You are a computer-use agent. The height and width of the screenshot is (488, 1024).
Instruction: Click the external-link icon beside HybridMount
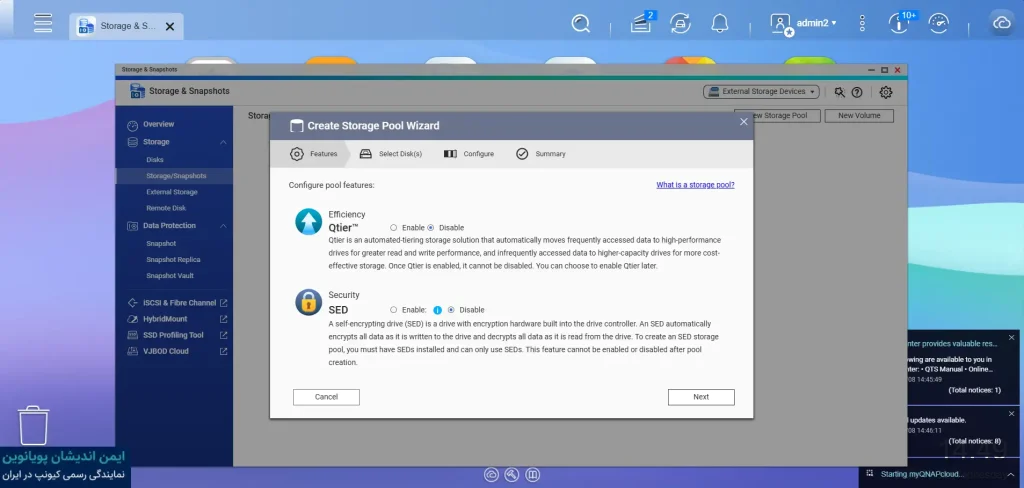[223, 319]
